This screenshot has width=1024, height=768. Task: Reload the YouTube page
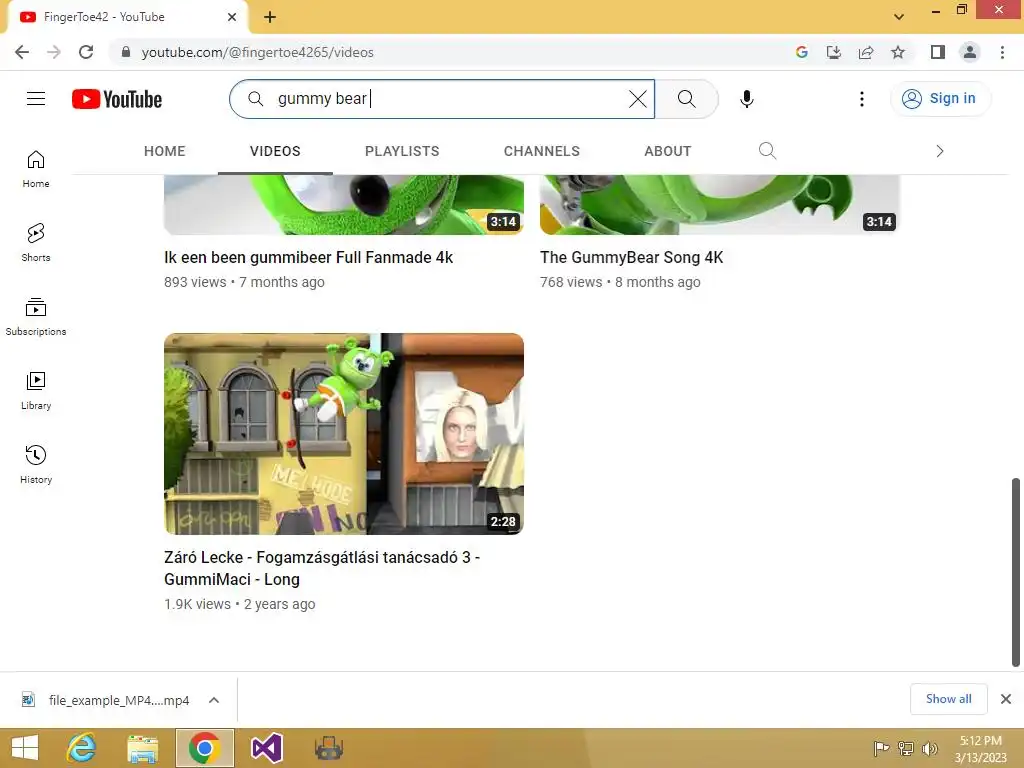point(86,52)
